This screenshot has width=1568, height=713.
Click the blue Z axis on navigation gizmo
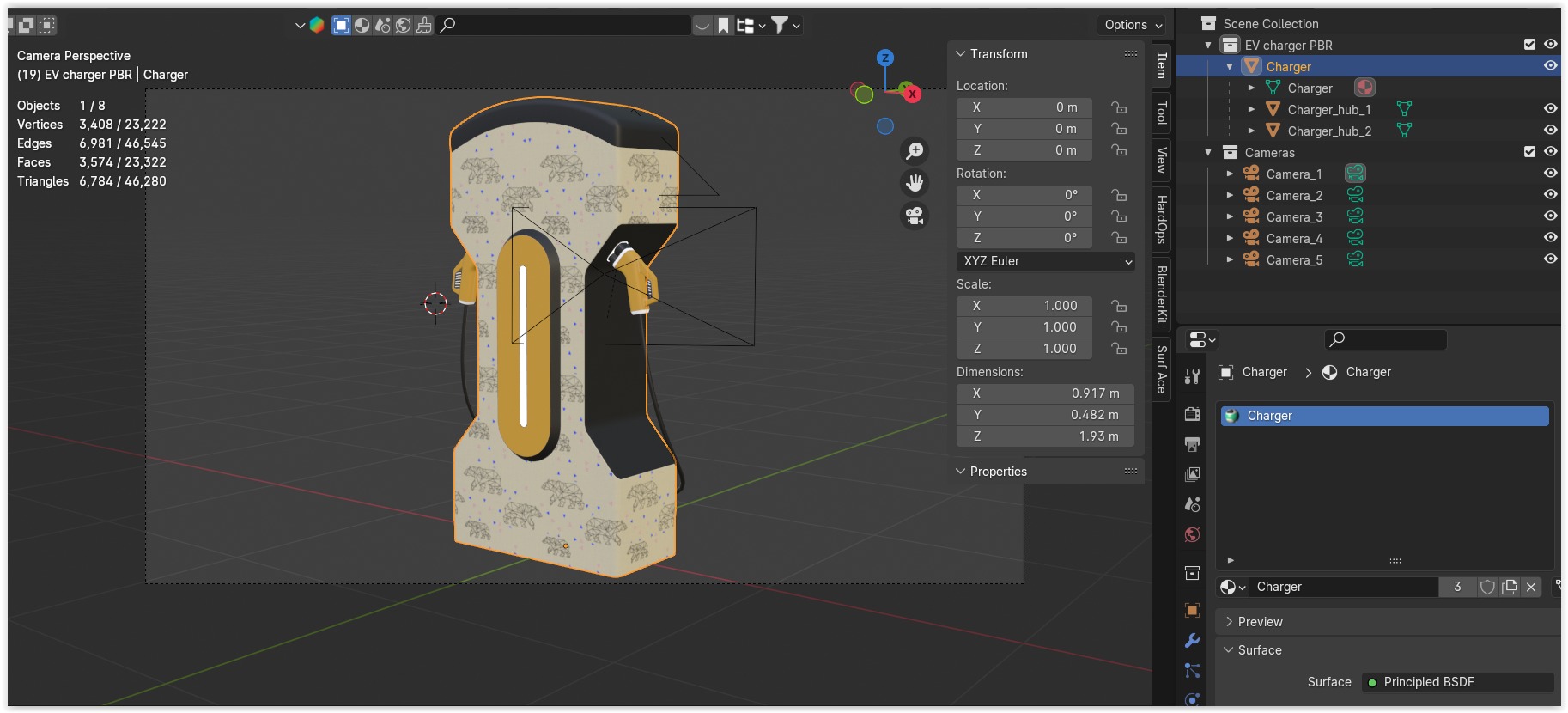[x=885, y=58]
